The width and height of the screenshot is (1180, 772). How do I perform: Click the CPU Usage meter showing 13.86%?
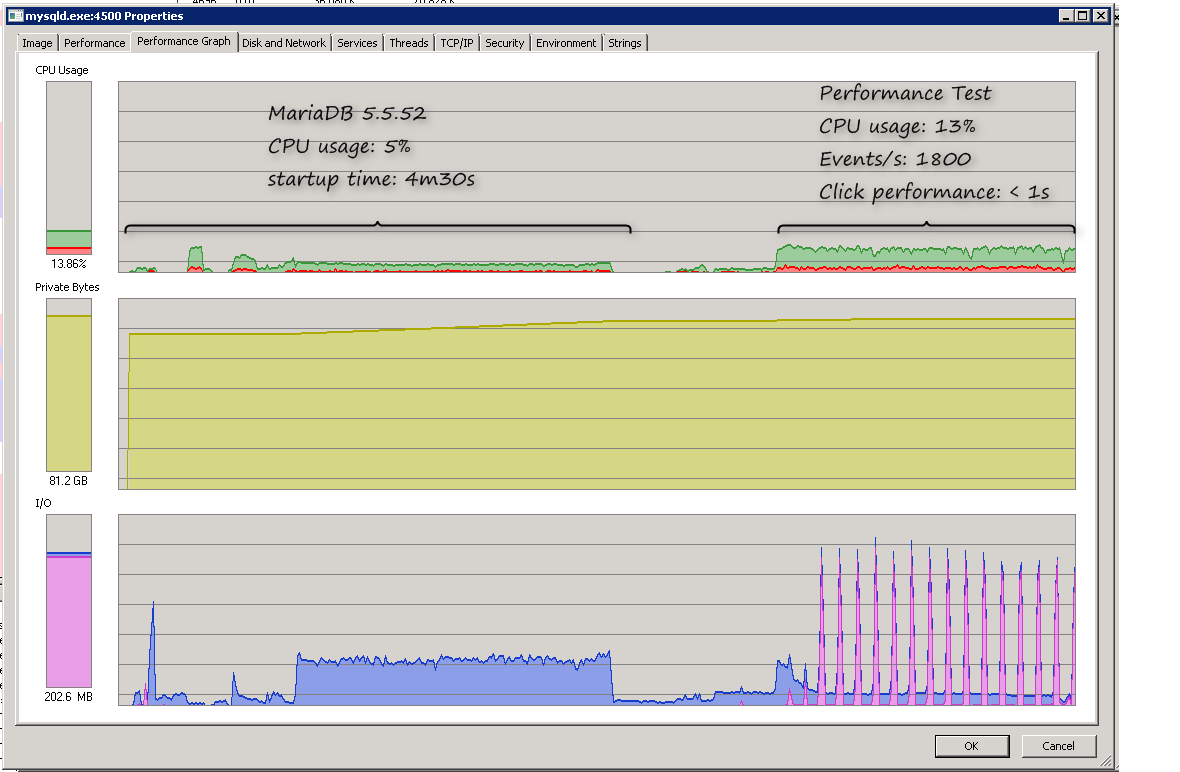coord(69,168)
